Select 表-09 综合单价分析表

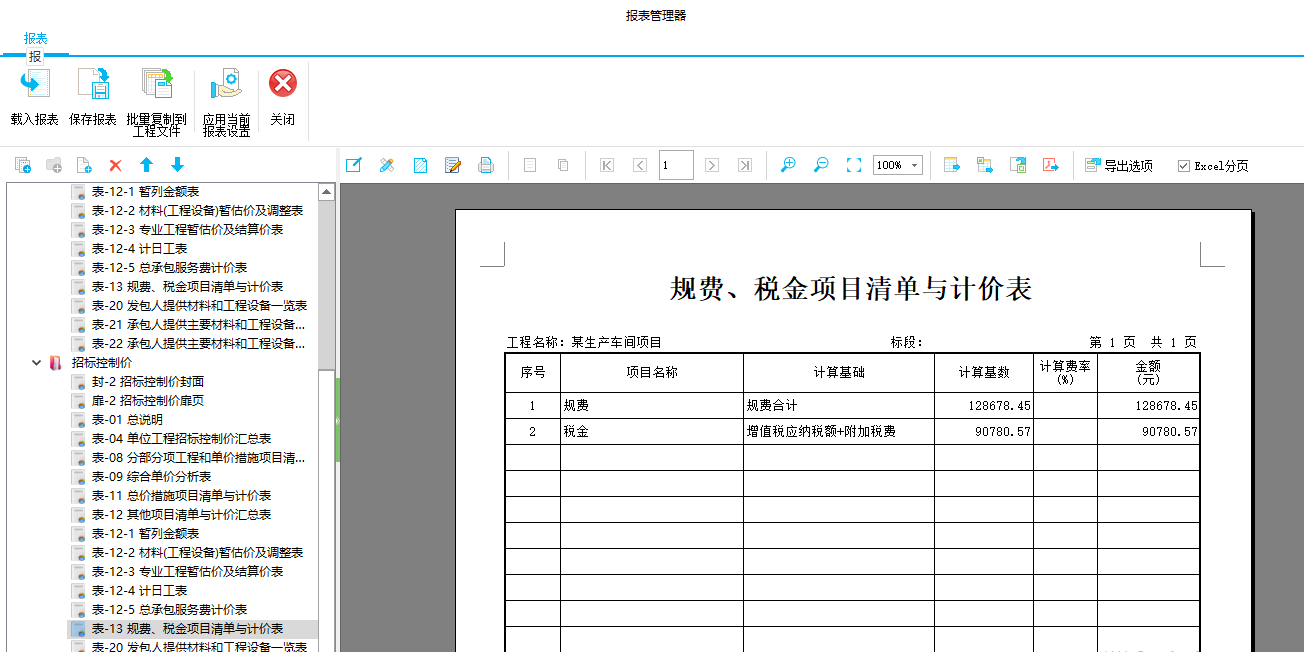coord(151,476)
